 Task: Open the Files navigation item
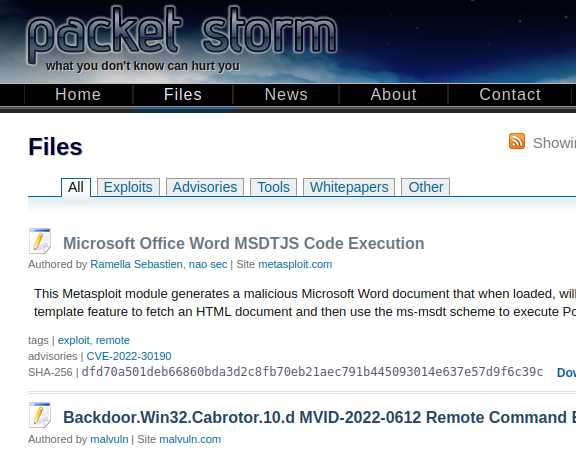(x=183, y=94)
